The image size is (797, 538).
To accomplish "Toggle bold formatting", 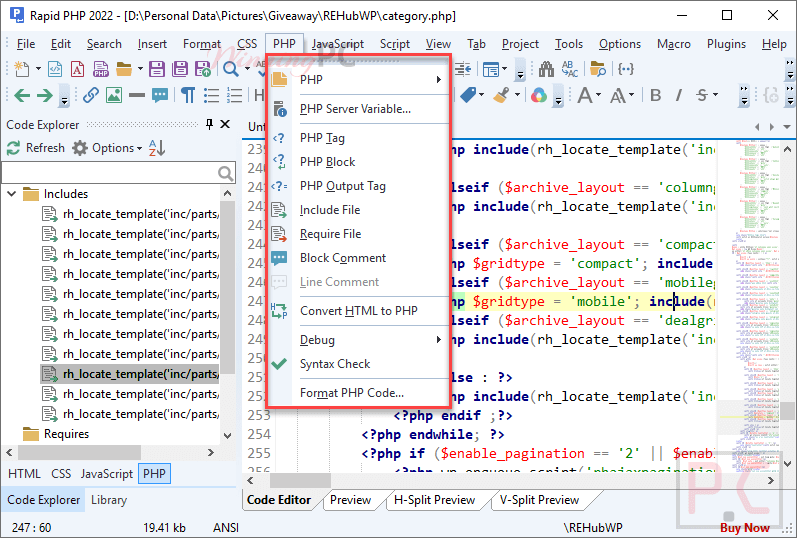I will [x=656, y=95].
